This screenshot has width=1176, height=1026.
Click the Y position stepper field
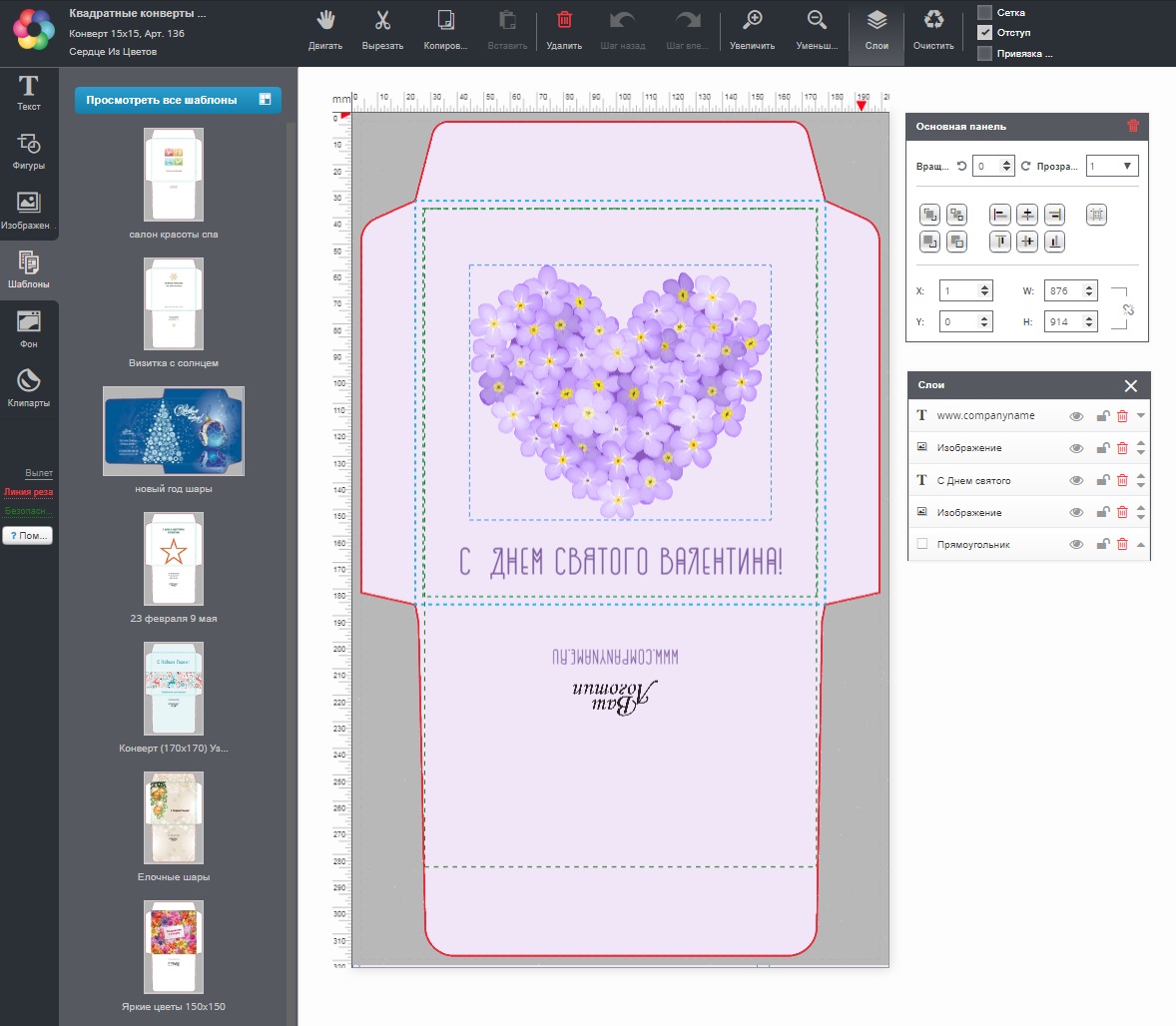(966, 322)
